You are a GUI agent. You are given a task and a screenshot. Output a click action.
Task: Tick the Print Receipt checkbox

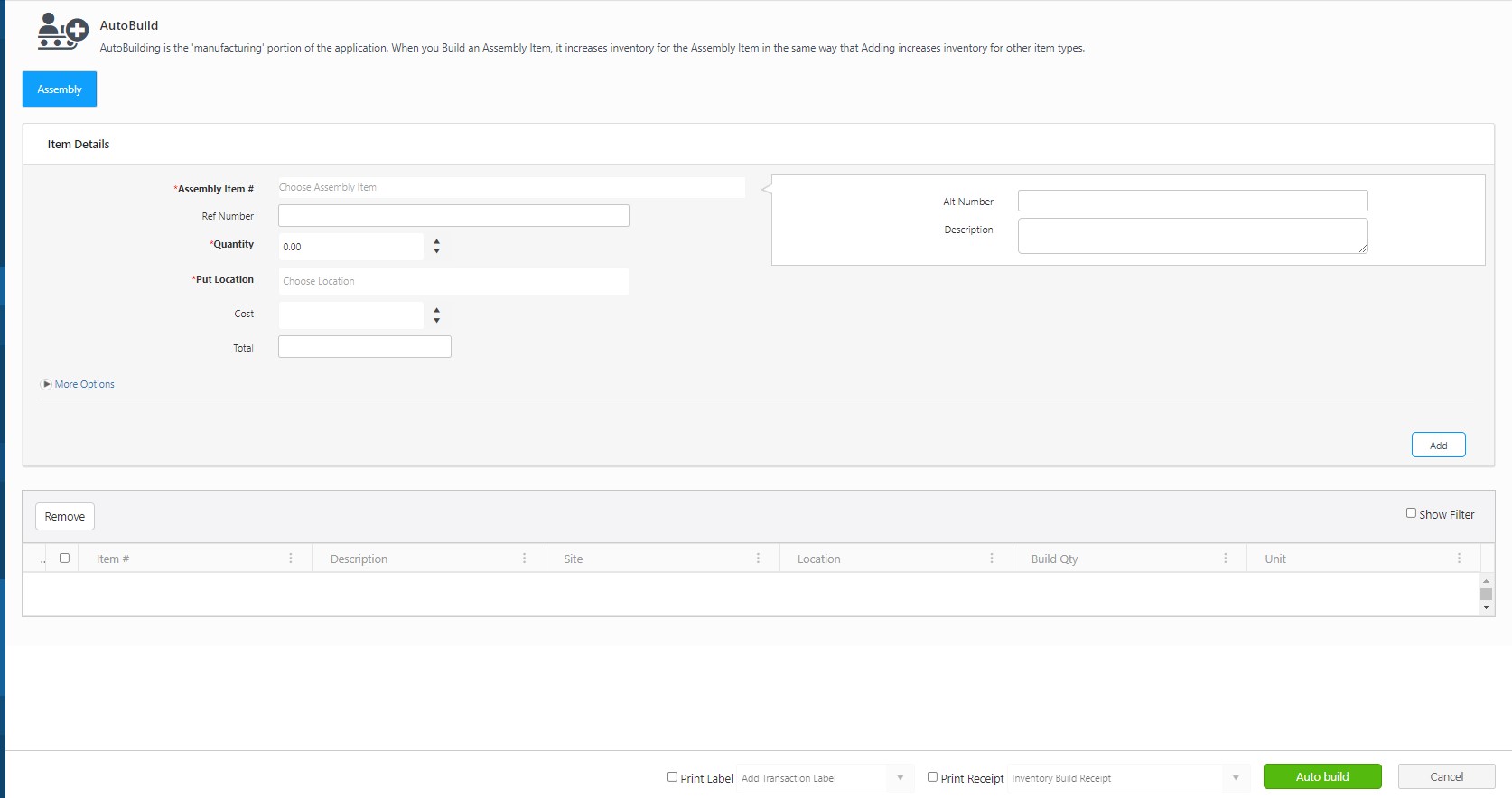click(x=932, y=777)
